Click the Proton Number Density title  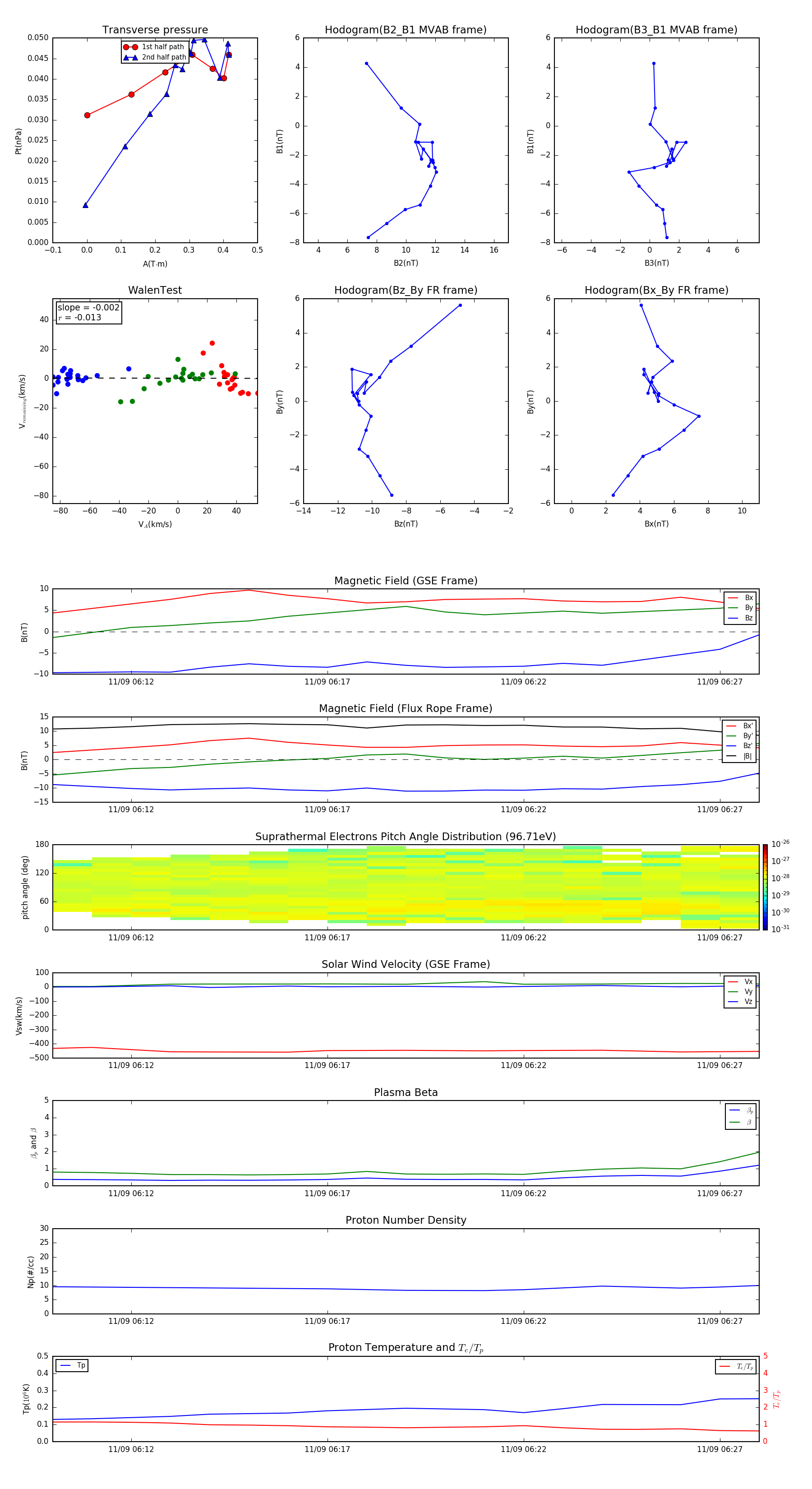click(x=406, y=1220)
